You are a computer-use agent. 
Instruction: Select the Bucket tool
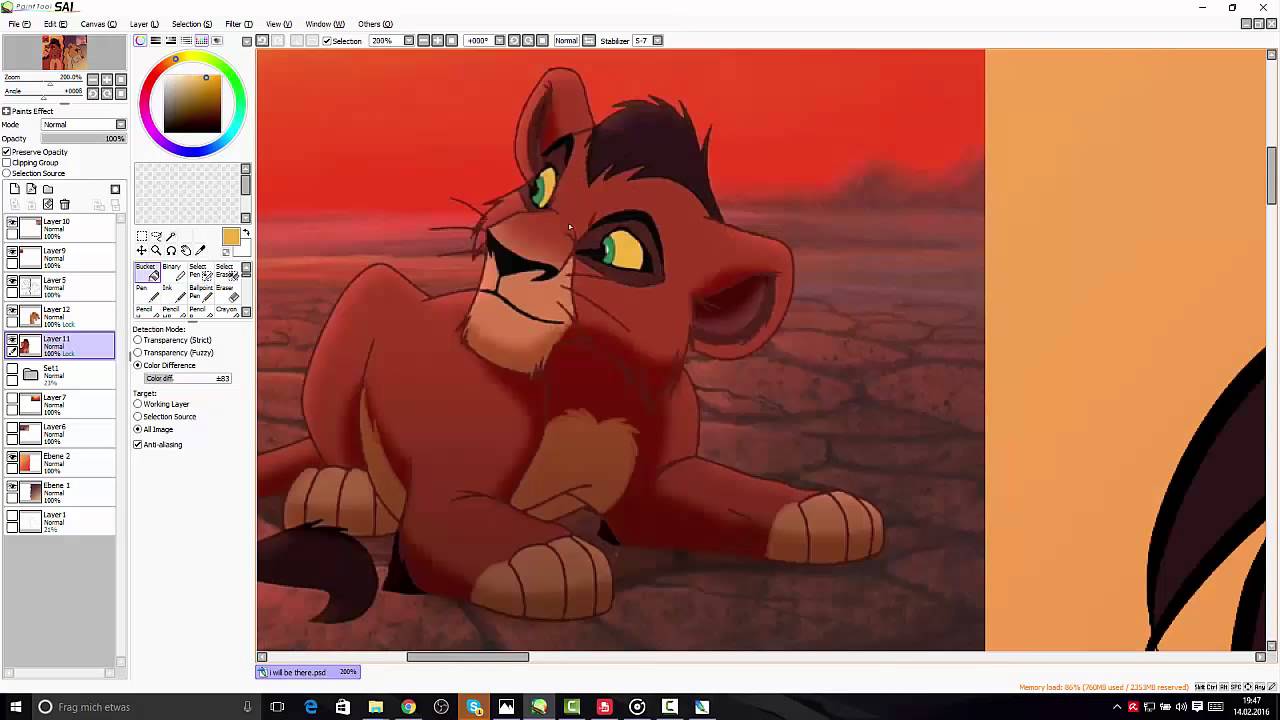(x=146, y=272)
